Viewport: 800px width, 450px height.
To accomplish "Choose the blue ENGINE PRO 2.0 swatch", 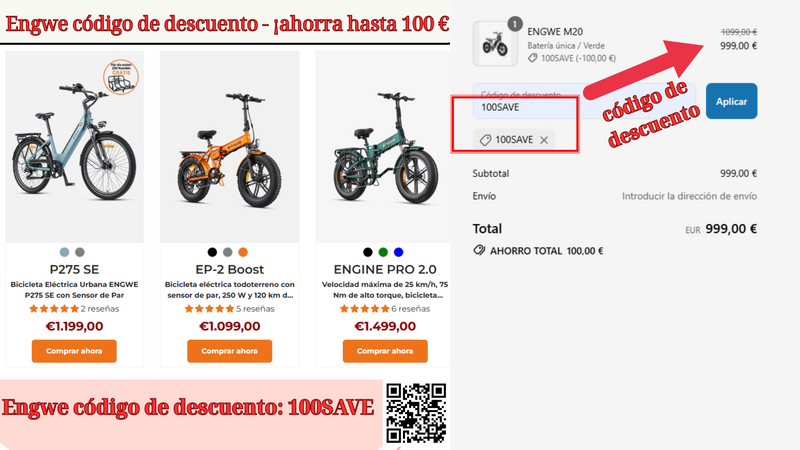I will (398, 252).
